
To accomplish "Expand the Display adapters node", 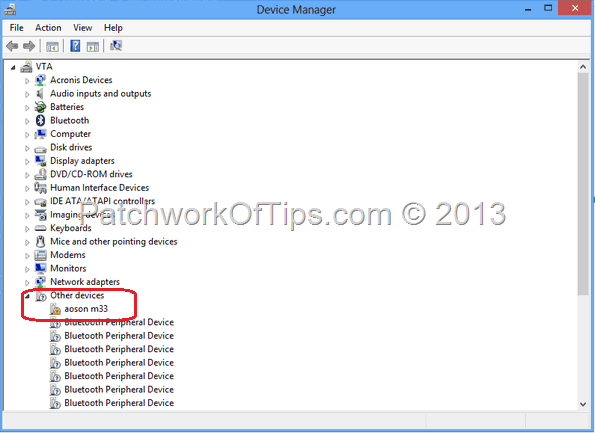I will [27, 162].
